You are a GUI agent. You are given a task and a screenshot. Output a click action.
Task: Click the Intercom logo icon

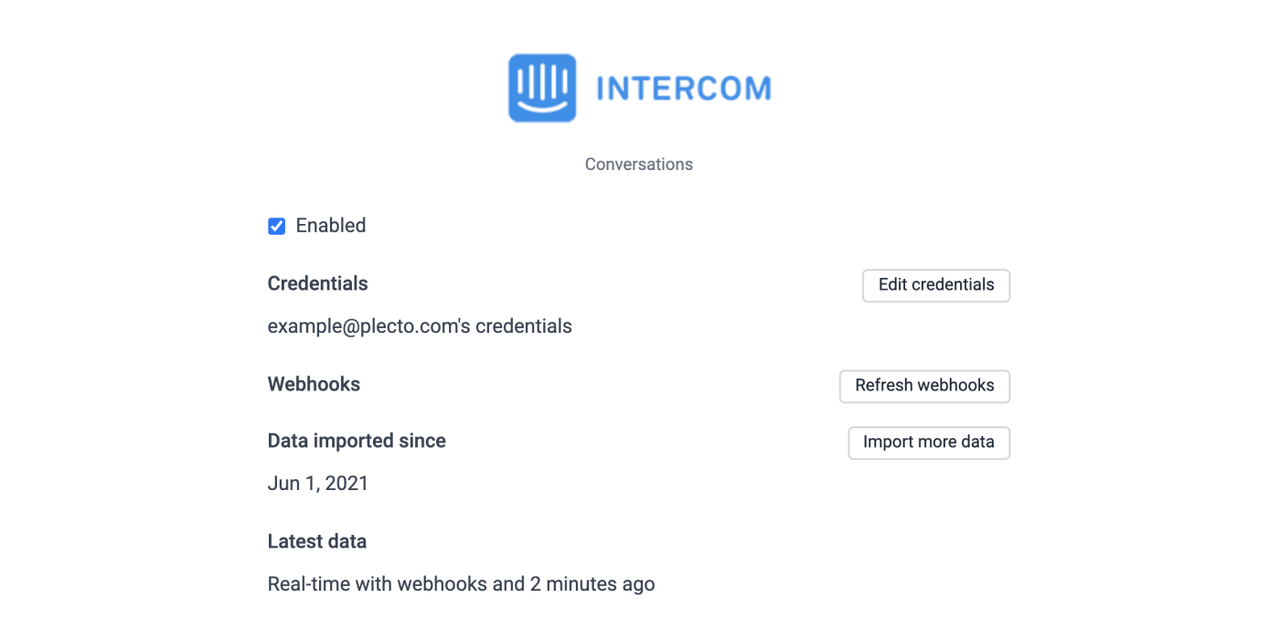click(542, 88)
